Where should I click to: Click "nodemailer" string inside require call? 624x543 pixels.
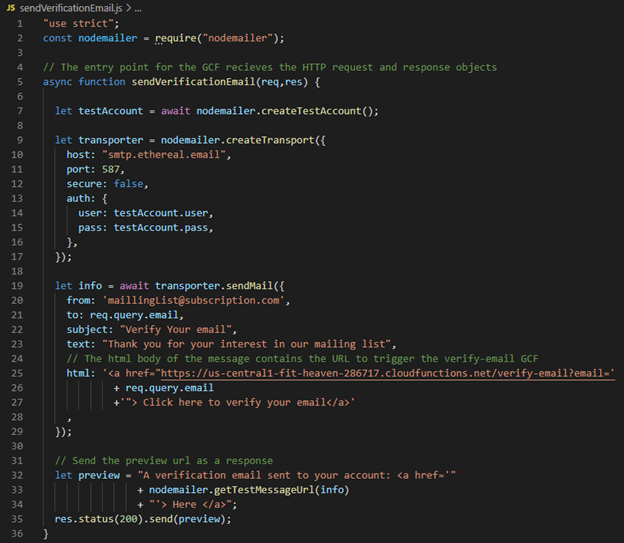238,38
